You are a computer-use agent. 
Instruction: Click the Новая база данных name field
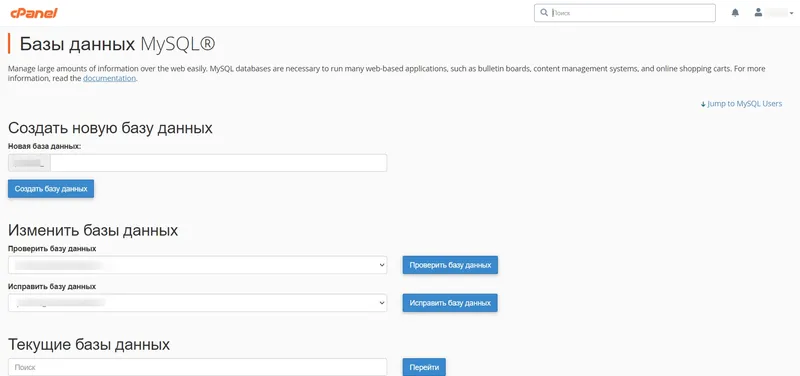coord(218,163)
